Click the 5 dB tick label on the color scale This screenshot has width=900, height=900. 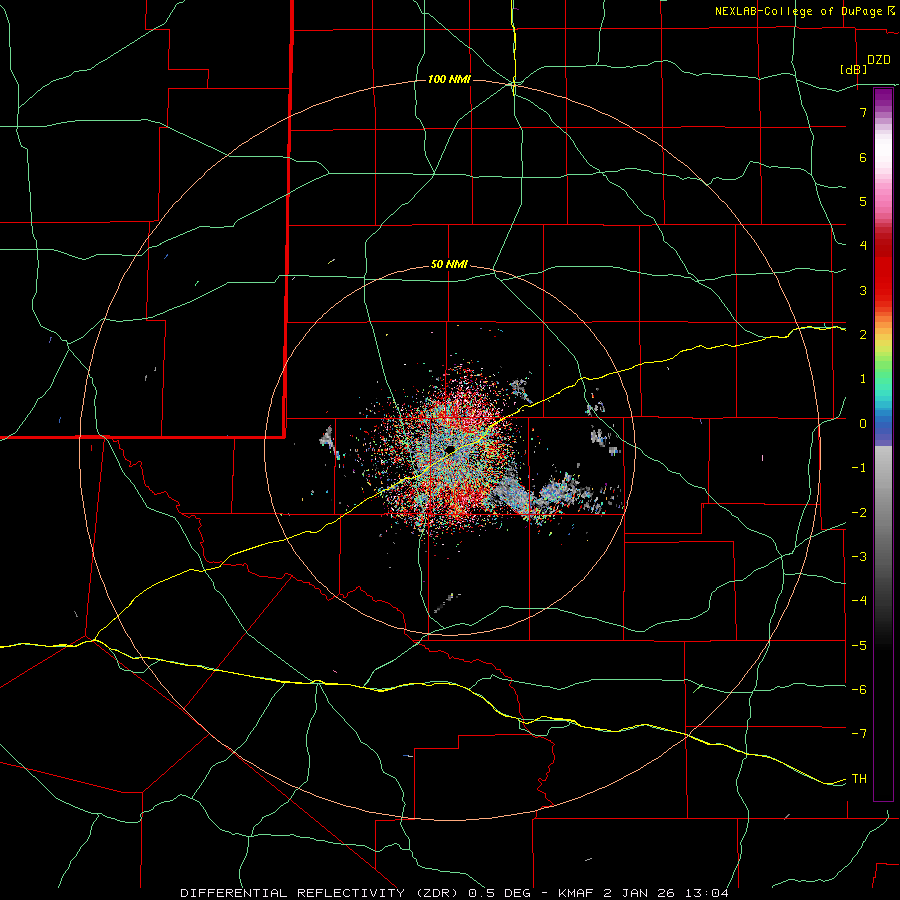point(863,201)
